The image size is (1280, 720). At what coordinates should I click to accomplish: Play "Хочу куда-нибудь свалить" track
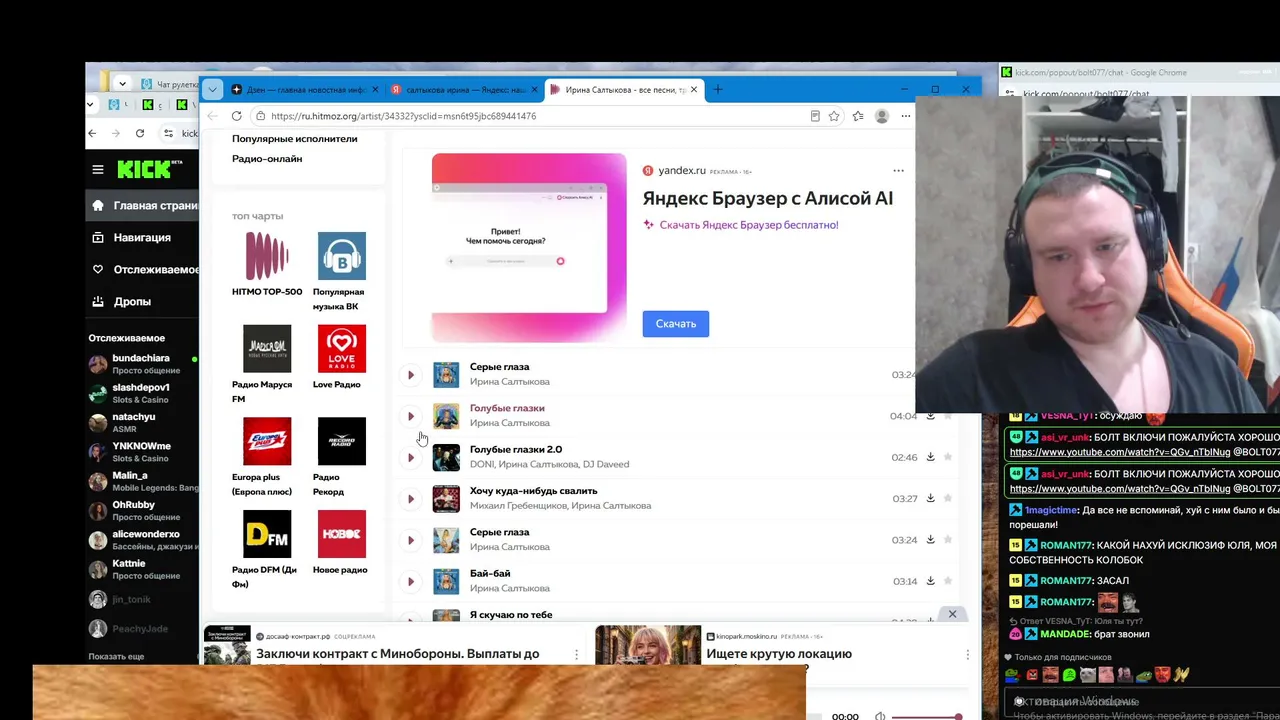tap(410, 499)
